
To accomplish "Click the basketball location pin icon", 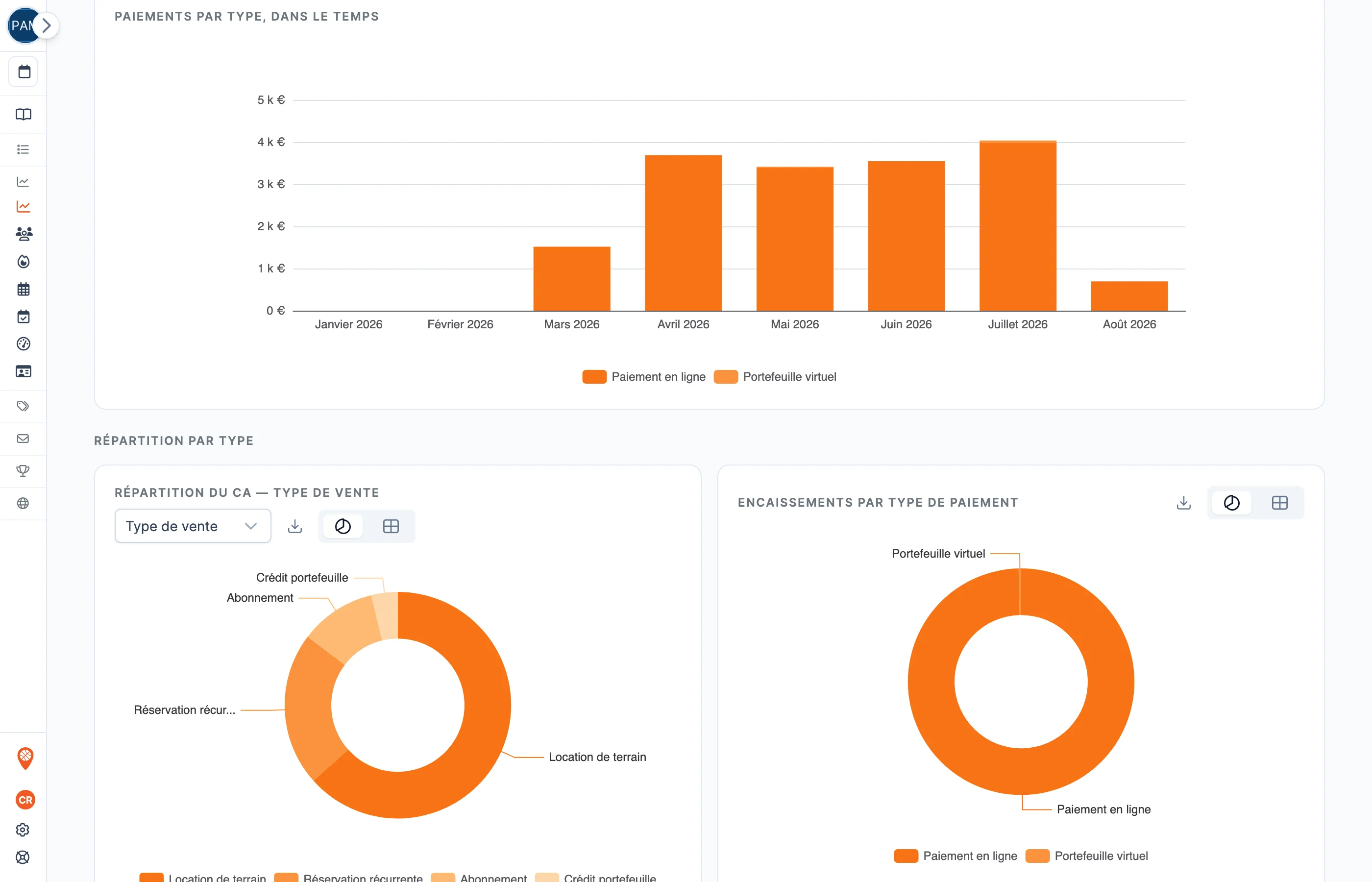I will tap(25, 759).
